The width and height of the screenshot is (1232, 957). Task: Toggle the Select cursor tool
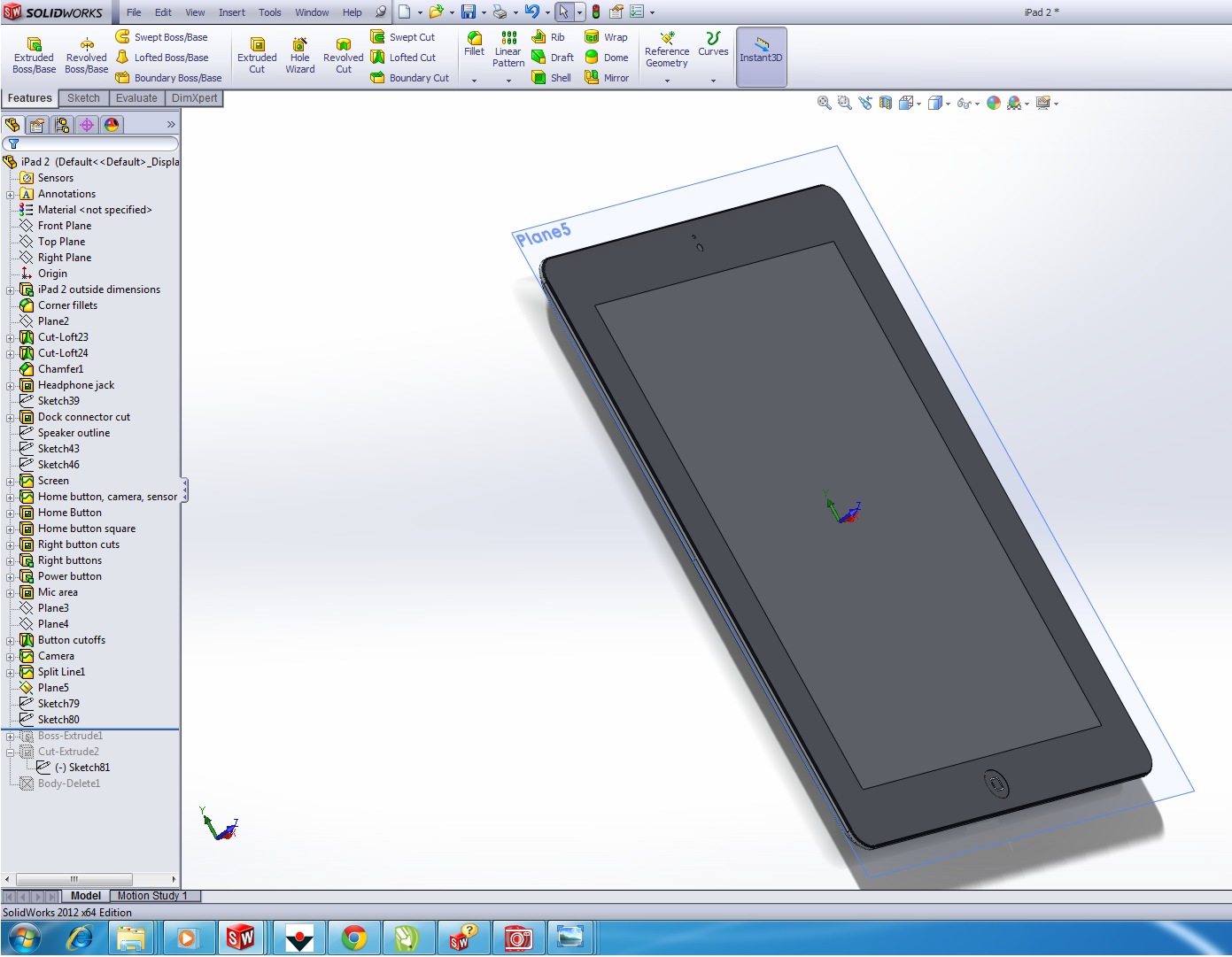click(564, 12)
